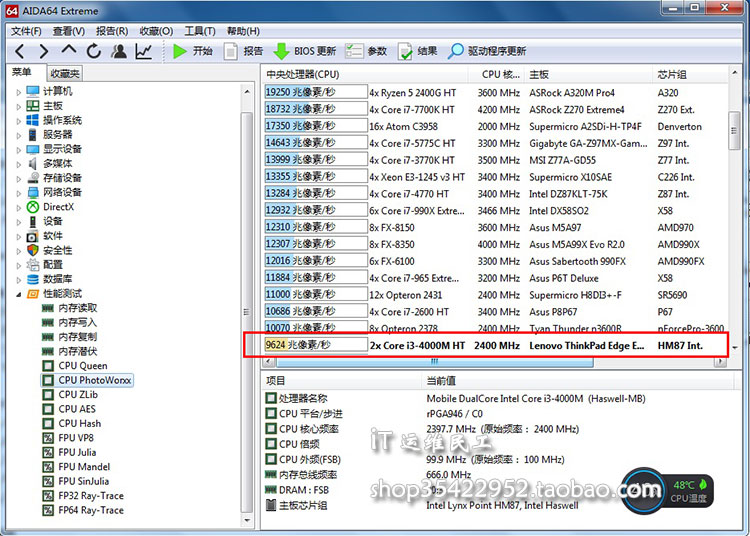Screen dimensions: 750x536
Task: Select the CPU ZLib benchmark
Action: click(x=70, y=394)
